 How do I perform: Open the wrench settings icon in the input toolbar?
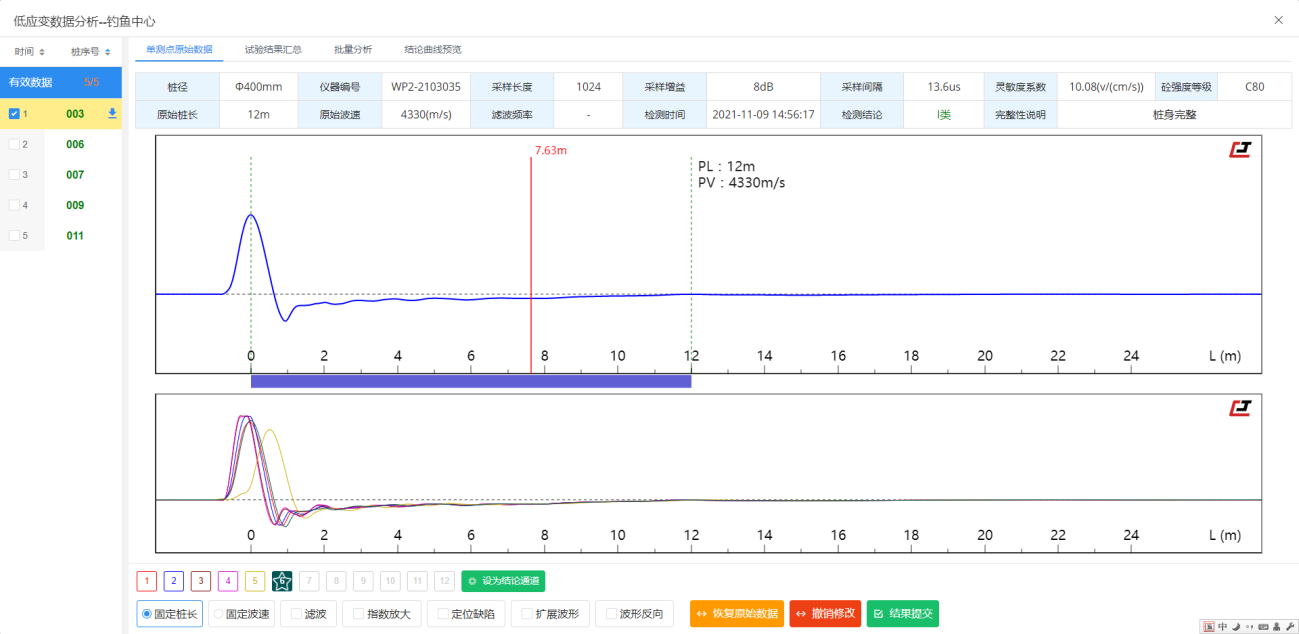click(x=1290, y=626)
